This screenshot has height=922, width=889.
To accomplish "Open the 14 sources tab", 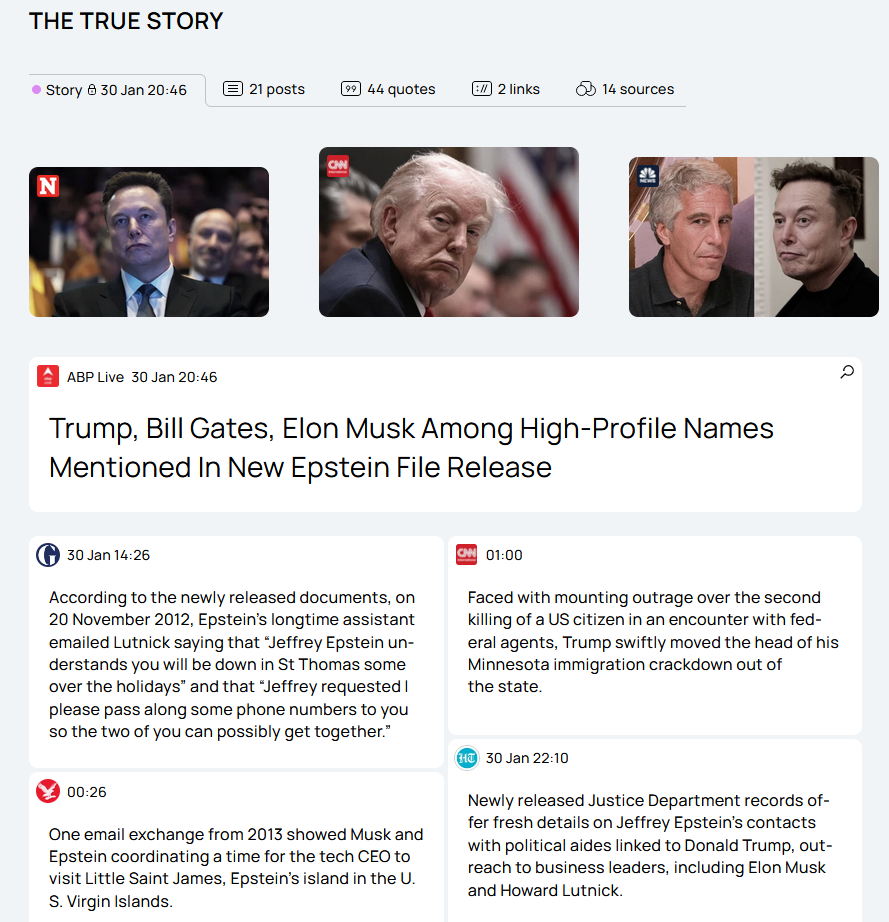I will 625,89.
